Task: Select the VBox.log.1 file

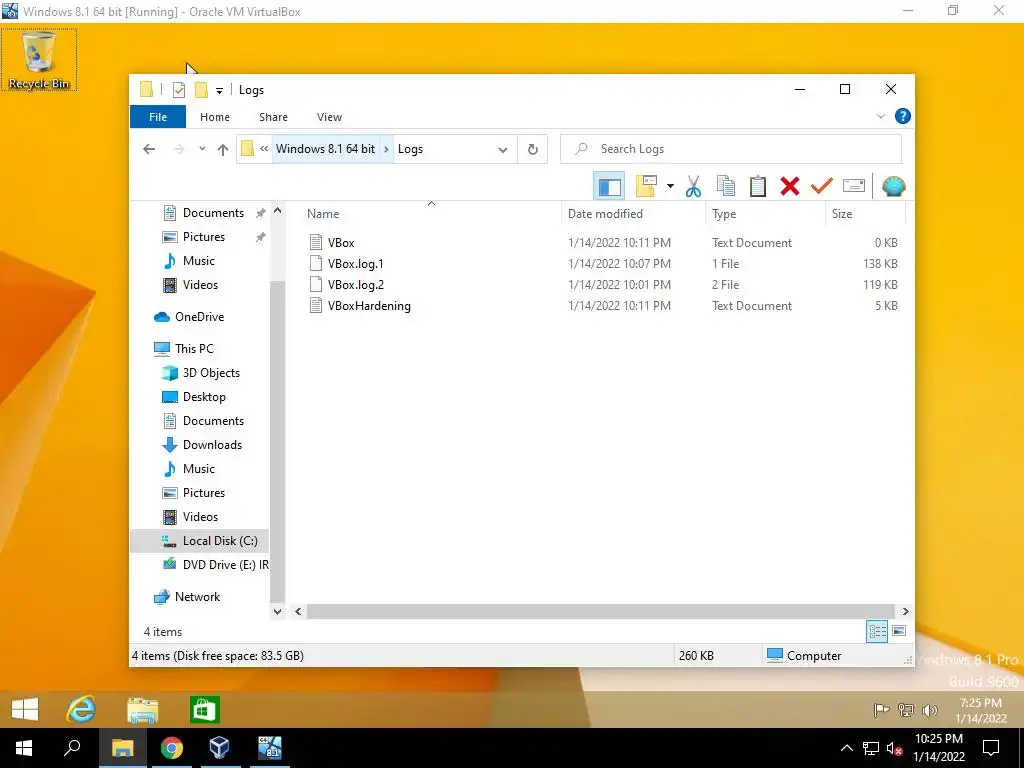Action: [x=355, y=264]
